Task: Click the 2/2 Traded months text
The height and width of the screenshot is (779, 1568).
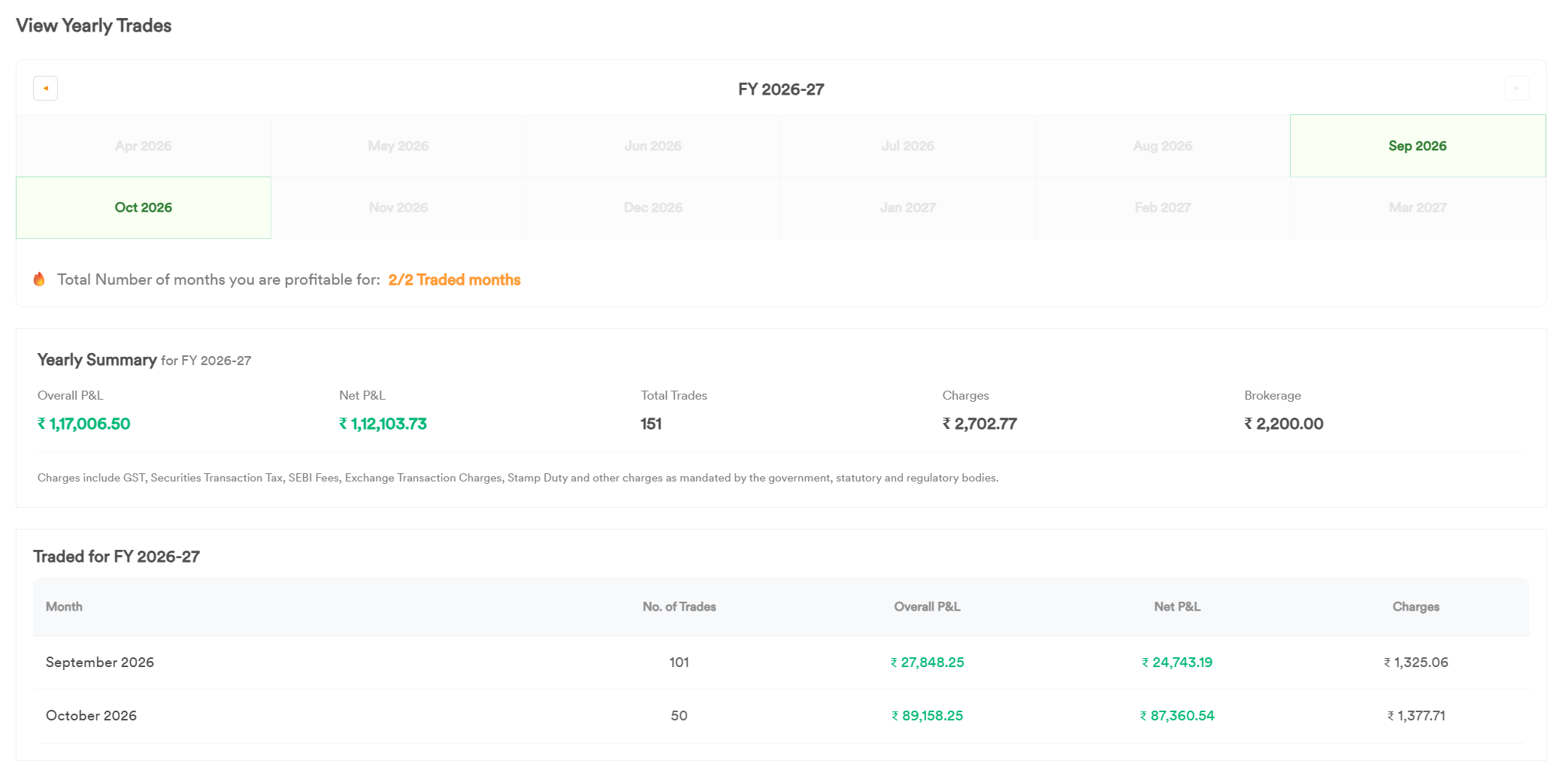Action: 454,279
